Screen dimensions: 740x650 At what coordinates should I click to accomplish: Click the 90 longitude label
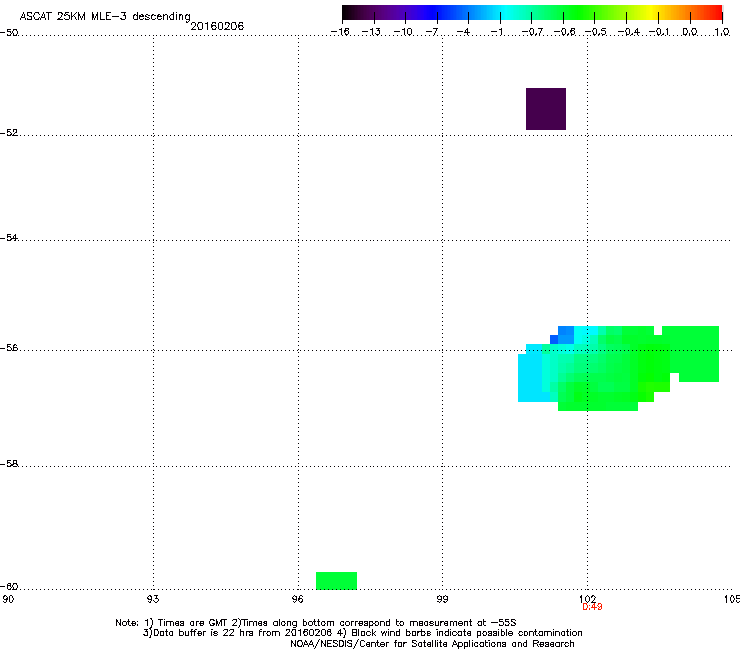click(8, 599)
